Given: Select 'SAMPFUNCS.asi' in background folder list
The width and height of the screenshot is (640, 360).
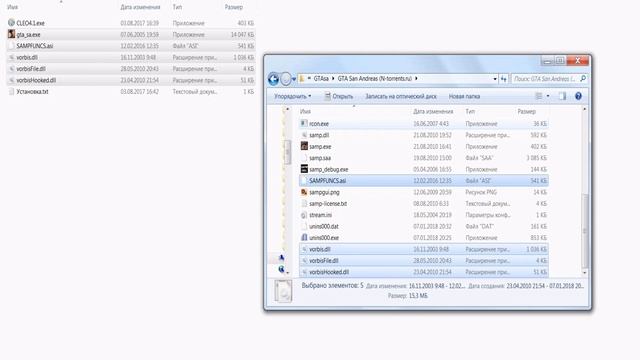Looking at the screenshot, I should [131, 46].
